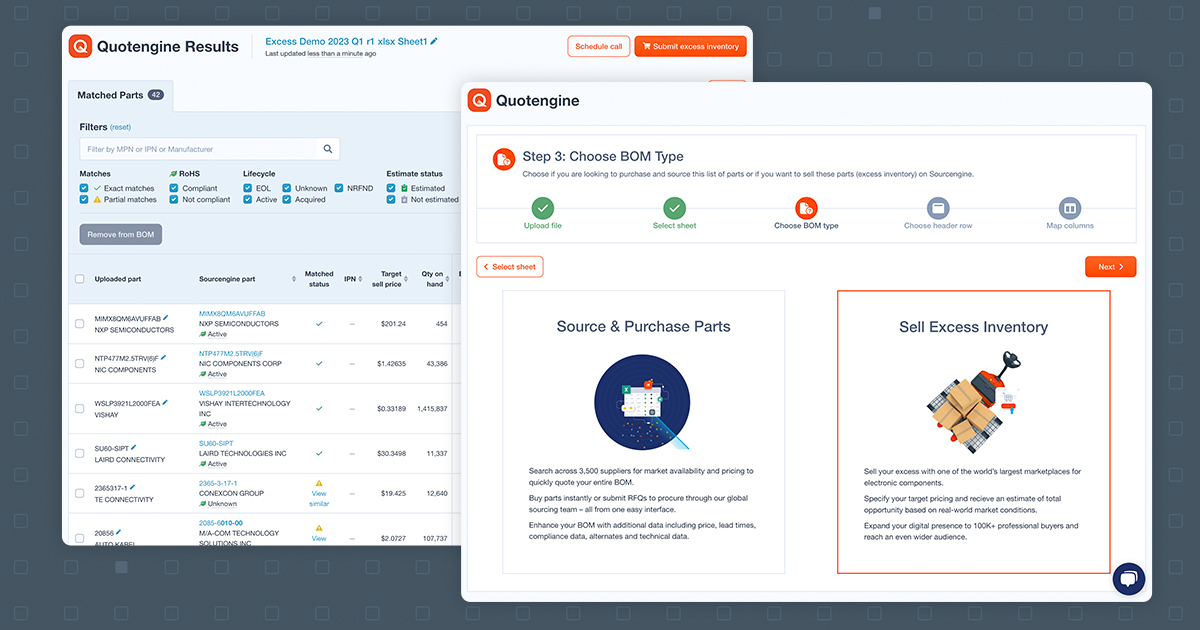Image resolution: width=1200 pixels, height=630 pixels.
Task: Click the matched checkmark for Vishay row
Action: point(319,409)
